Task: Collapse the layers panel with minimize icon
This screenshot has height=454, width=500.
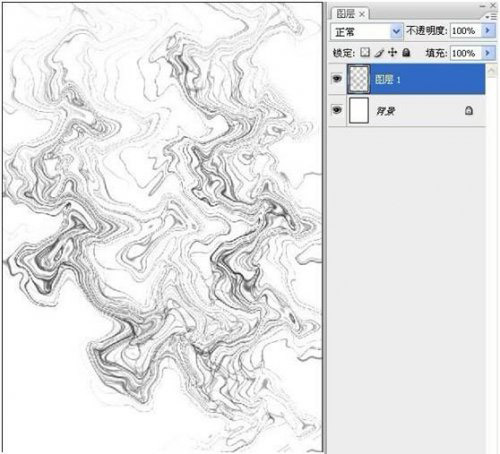Action: pyautogui.click(x=482, y=6)
